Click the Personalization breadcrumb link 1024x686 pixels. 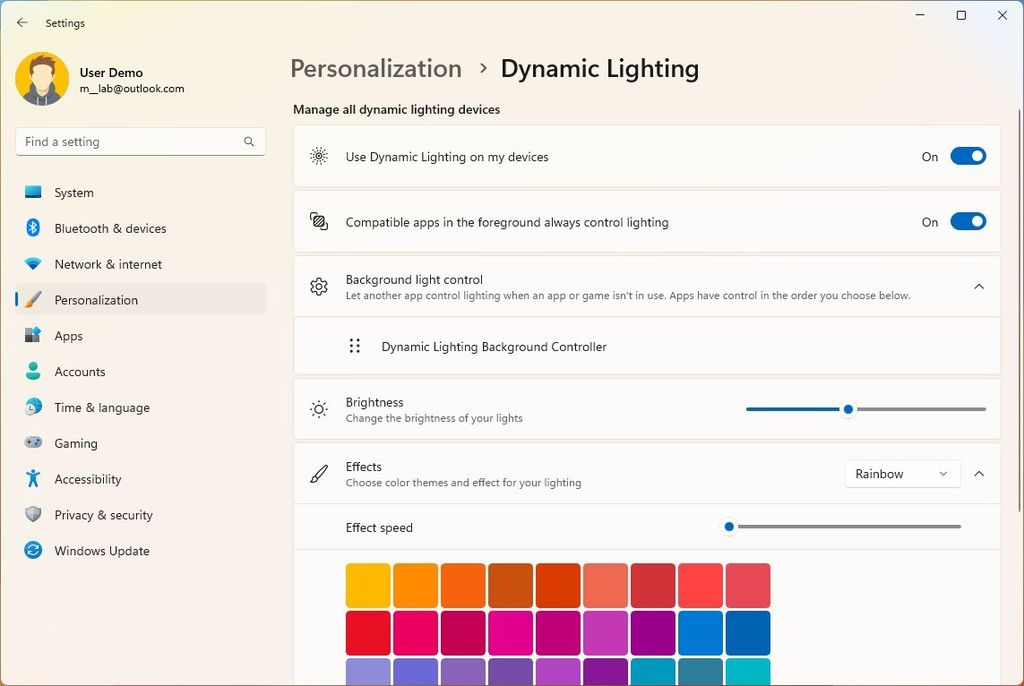click(x=376, y=69)
